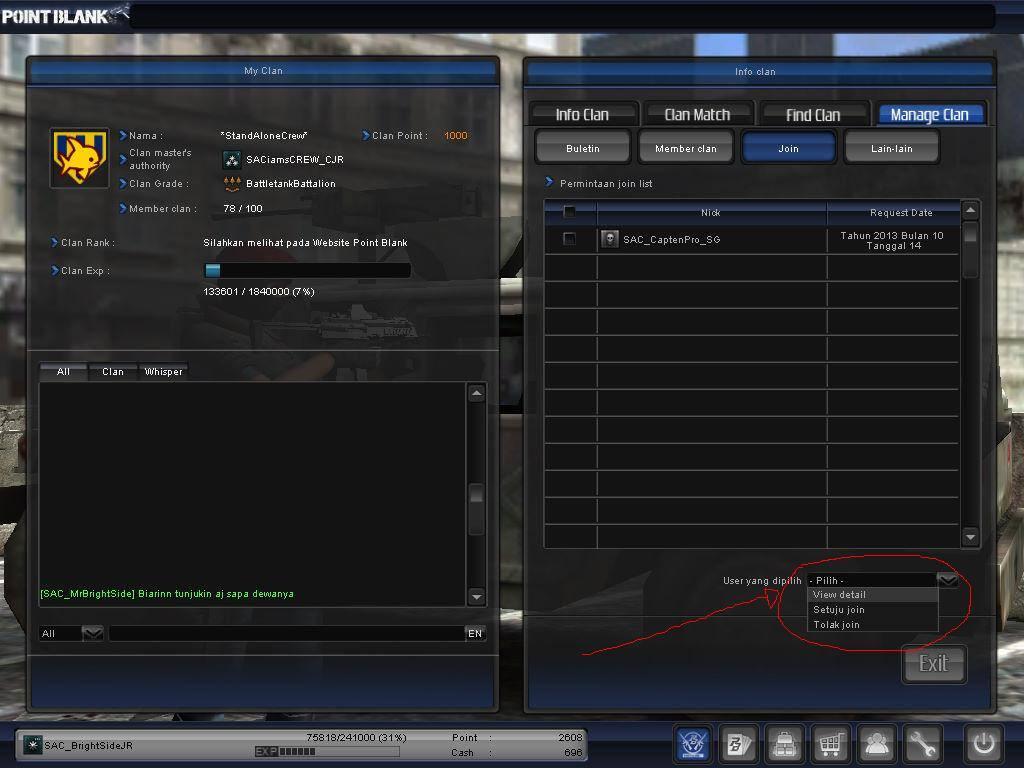
Task: Click the join list scroll up arrow
Action: pos(970,210)
